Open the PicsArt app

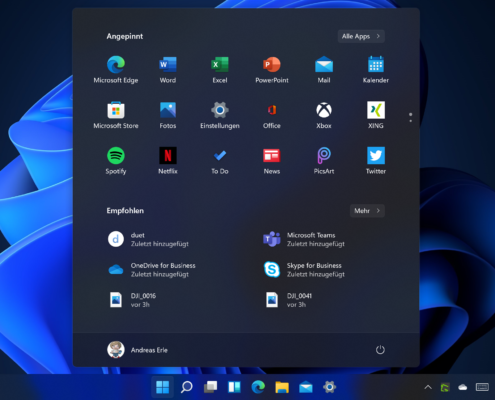(324, 161)
